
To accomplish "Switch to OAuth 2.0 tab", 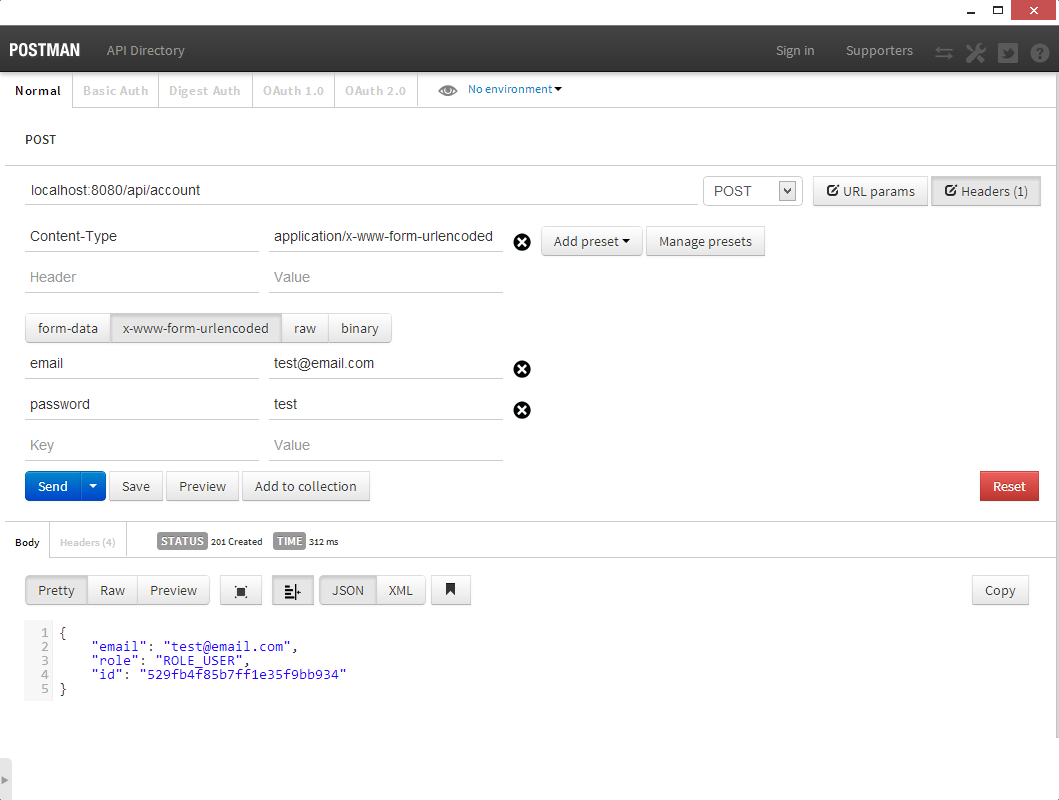I will click(x=376, y=90).
